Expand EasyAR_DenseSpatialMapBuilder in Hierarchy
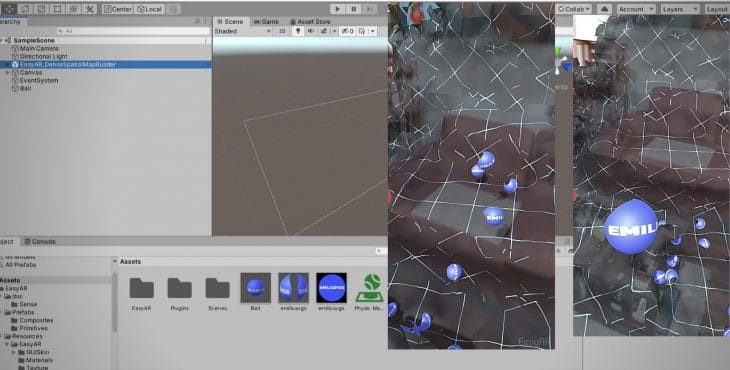Image resolution: width=730 pixels, height=370 pixels. [7, 65]
